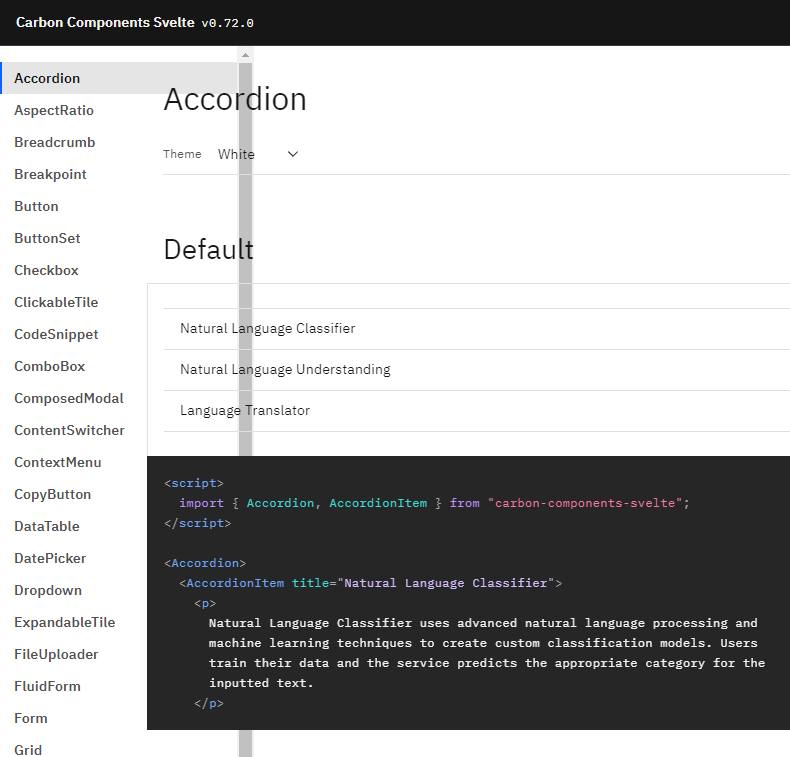This screenshot has width=790, height=757.
Task: Click the v0.72.0 version label
Action: (227, 23)
